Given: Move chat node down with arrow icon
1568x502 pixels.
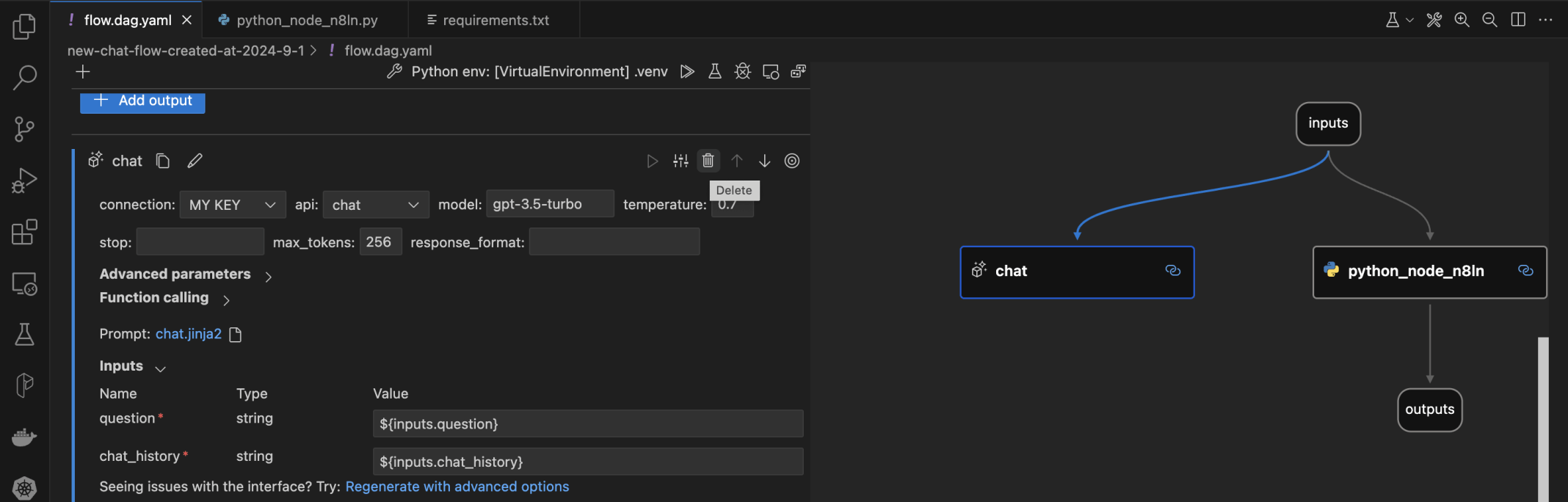Looking at the screenshot, I should pos(764,161).
